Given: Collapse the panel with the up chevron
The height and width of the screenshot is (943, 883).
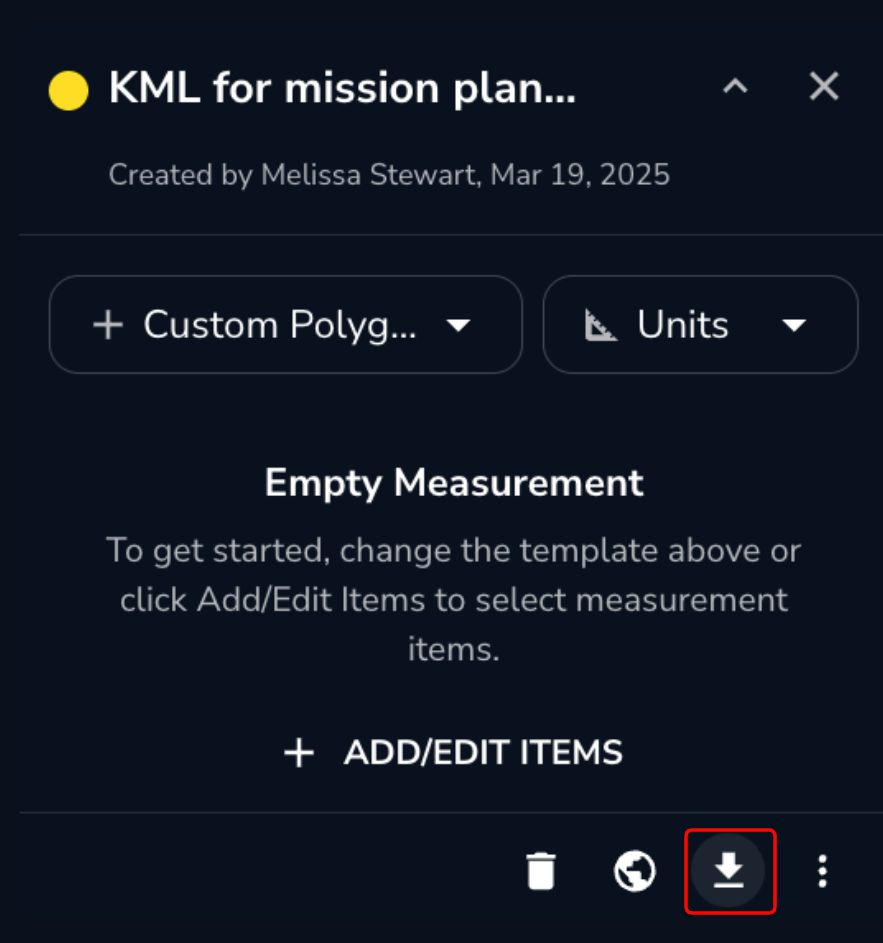Looking at the screenshot, I should click(x=735, y=87).
